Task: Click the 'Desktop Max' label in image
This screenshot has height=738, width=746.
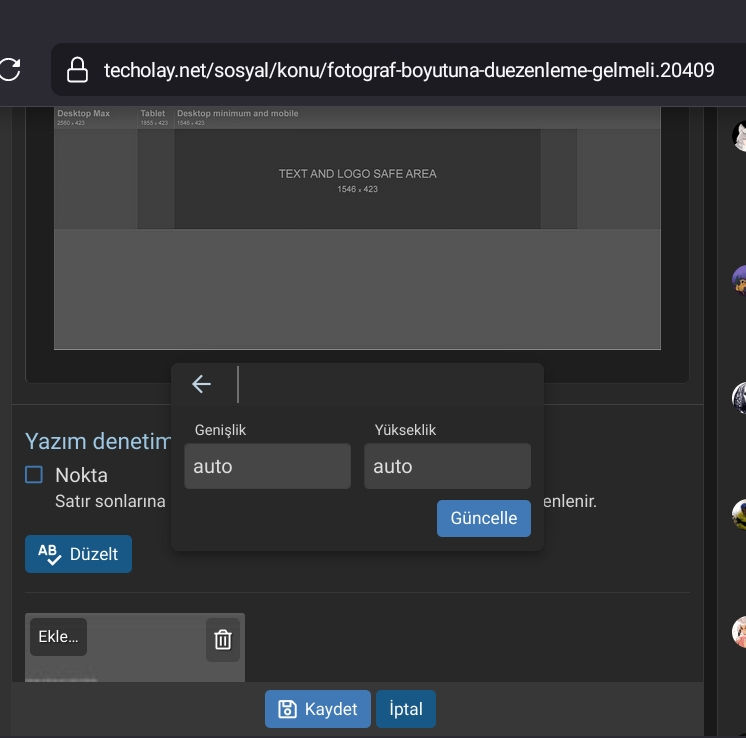Action: 83,113
